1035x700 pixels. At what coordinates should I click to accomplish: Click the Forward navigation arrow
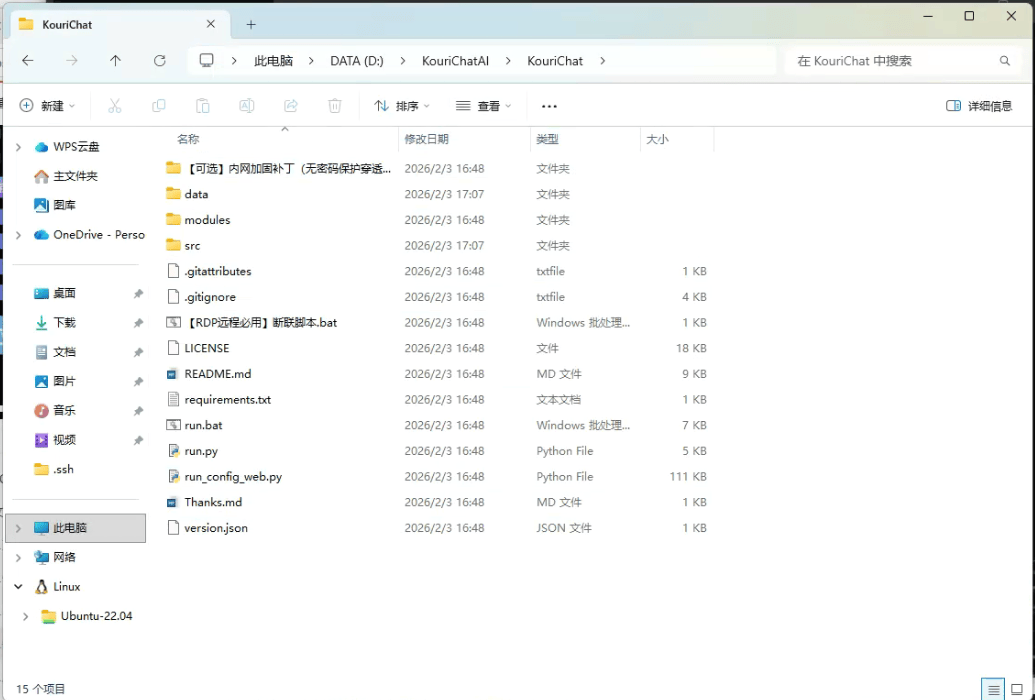[71, 61]
